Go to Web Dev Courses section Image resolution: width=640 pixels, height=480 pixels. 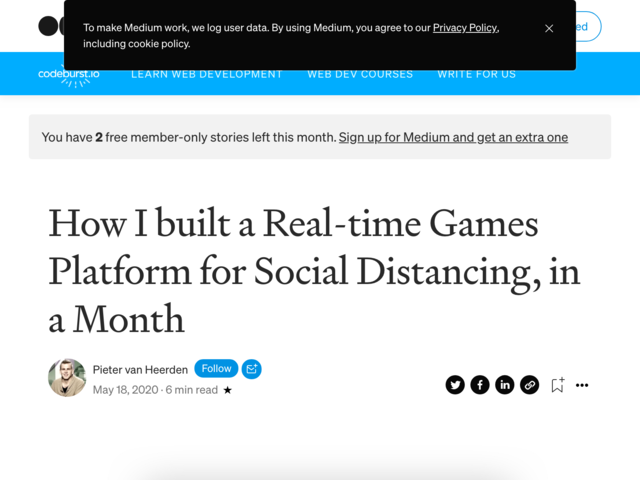pos(360,74)
